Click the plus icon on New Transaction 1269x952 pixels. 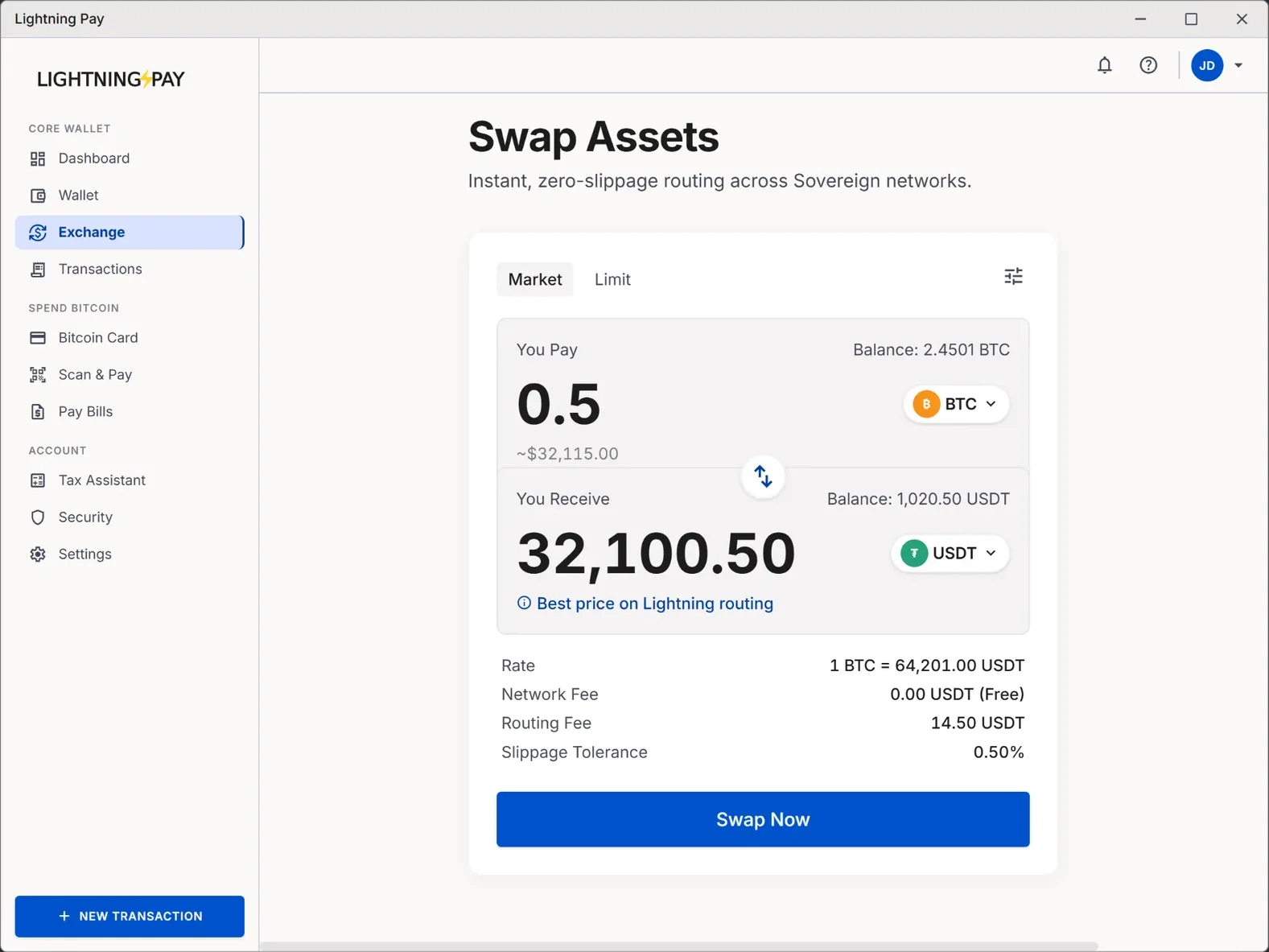64,917
